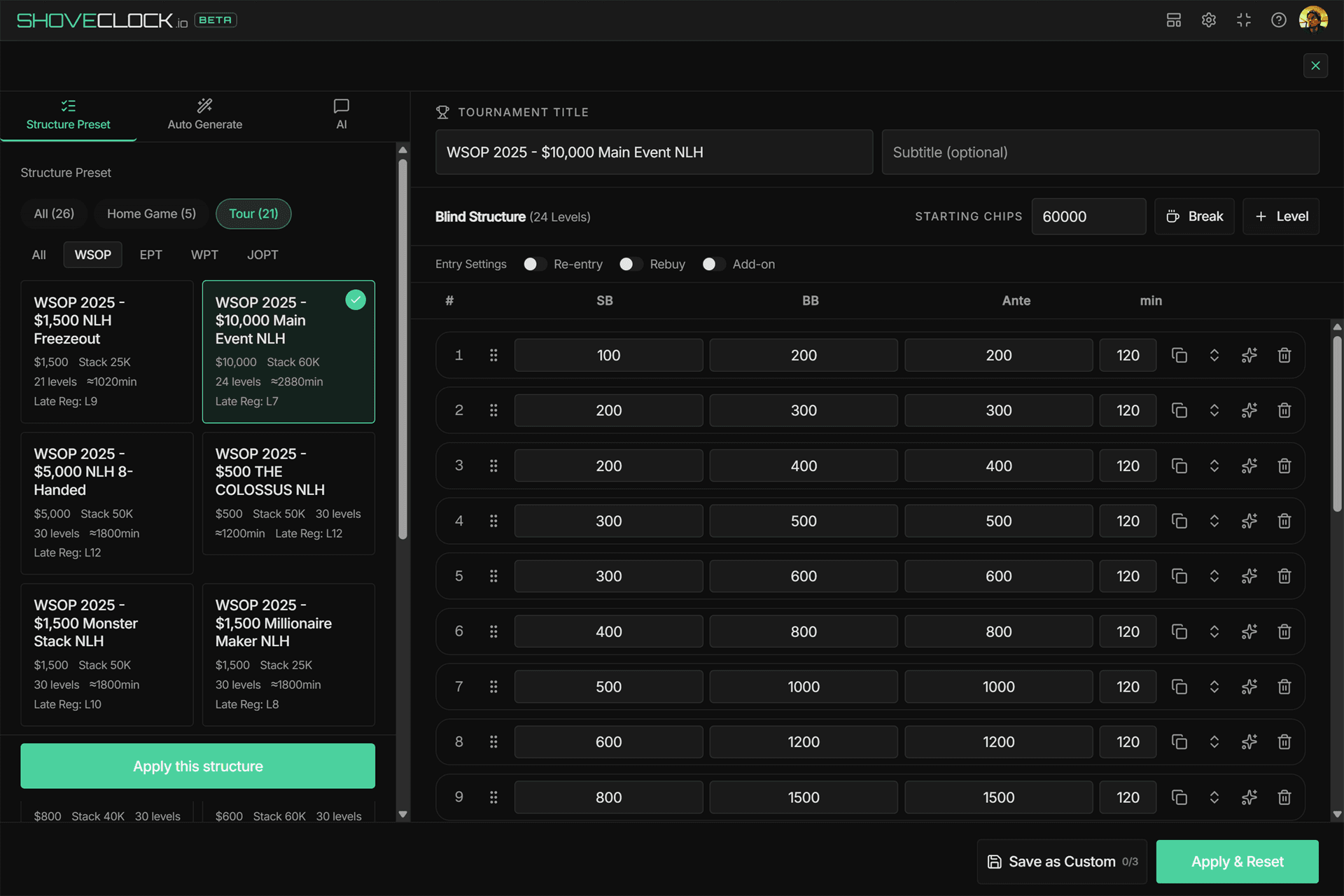1344x896 pixels.
Task: Click the Apply this structure button
Action: coord(198,766)
